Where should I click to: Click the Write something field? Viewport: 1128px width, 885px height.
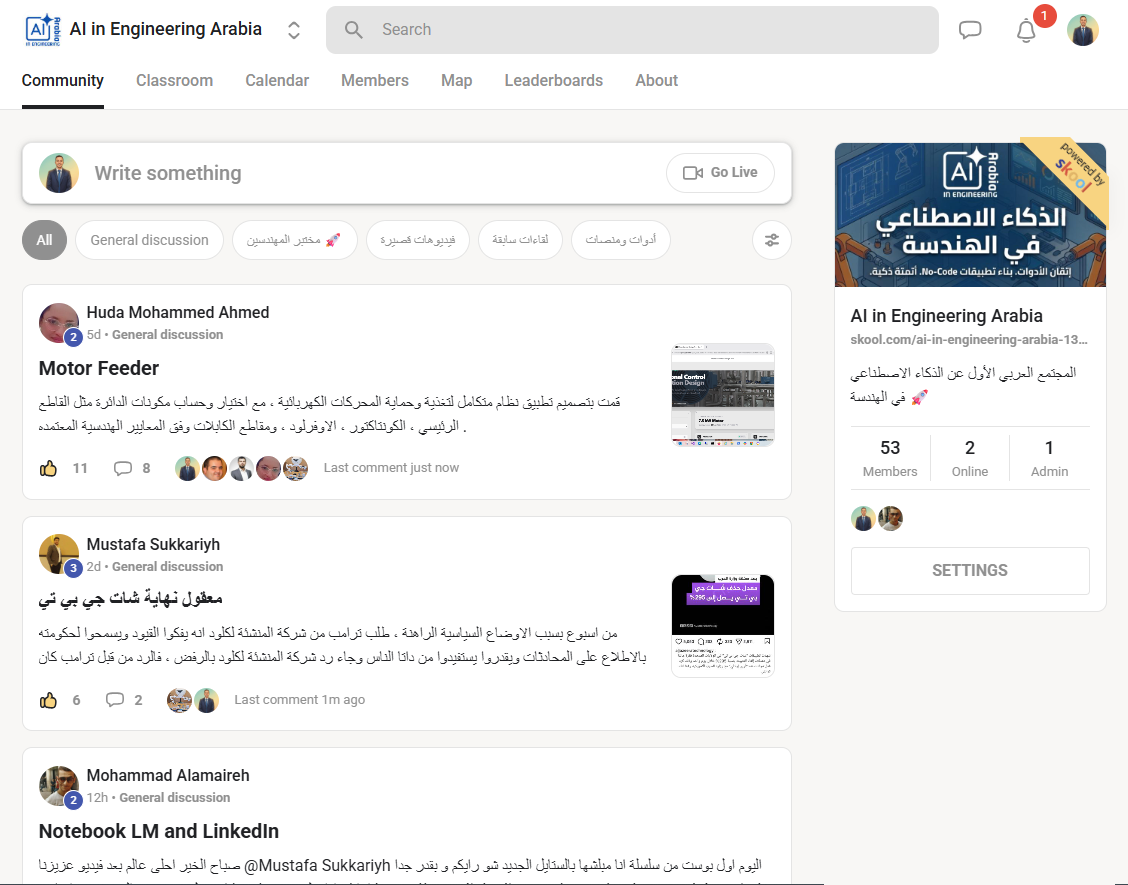[x=300, y=172]
